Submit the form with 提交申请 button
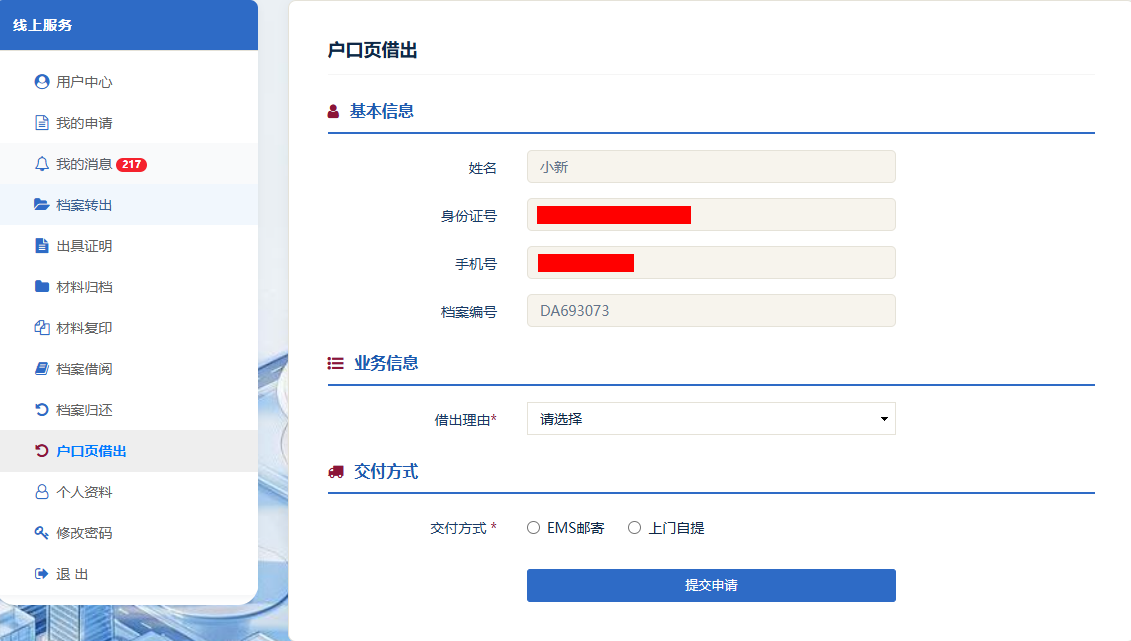This screenshot has height=641, width=1131. (x=711, y=585)
